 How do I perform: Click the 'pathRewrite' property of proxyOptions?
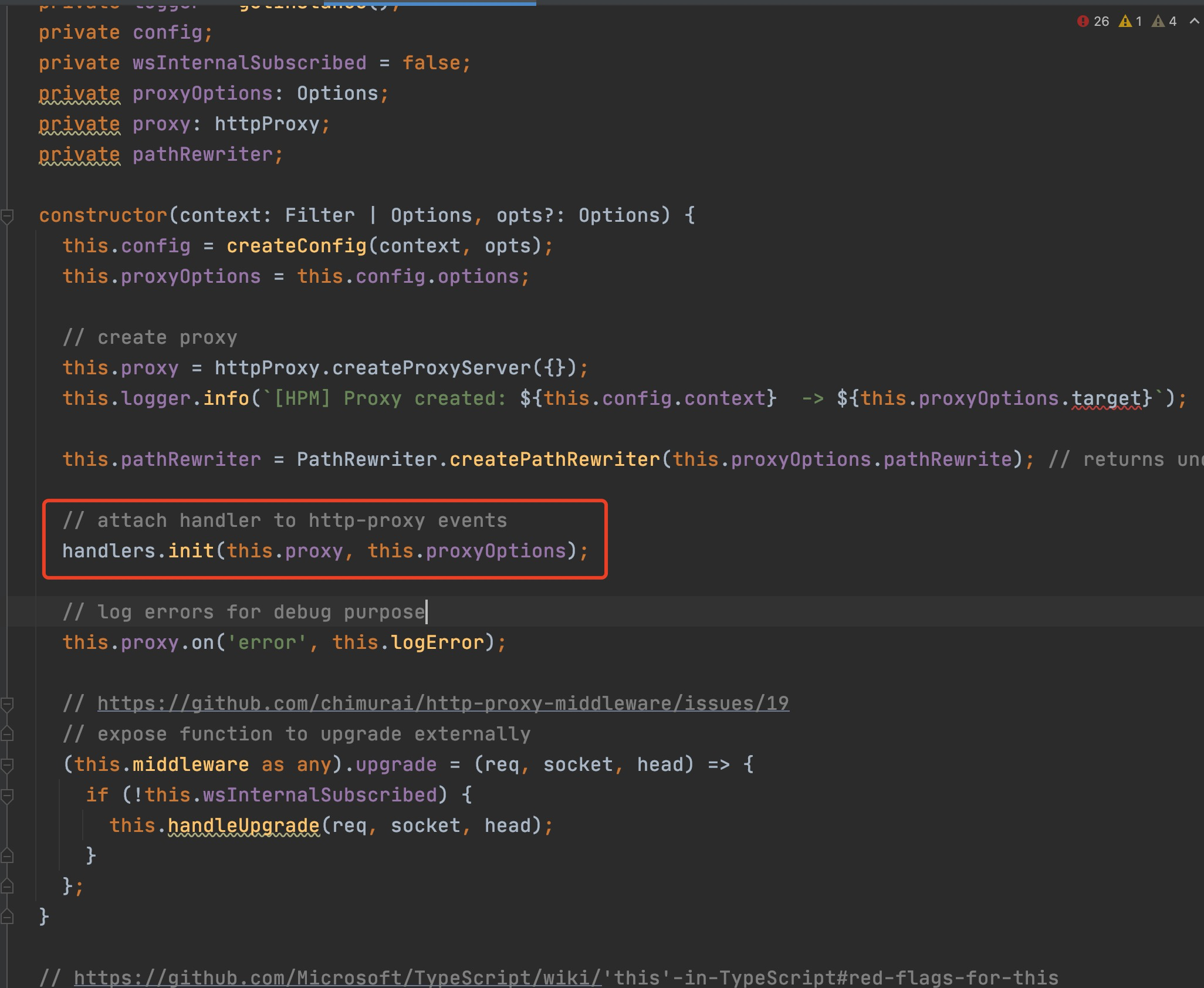(x=948, y=459)
